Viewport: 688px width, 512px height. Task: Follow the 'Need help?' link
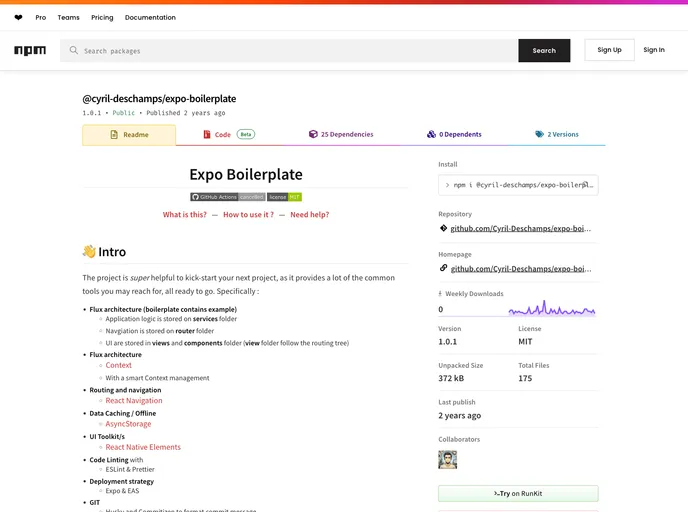point(309,215)
